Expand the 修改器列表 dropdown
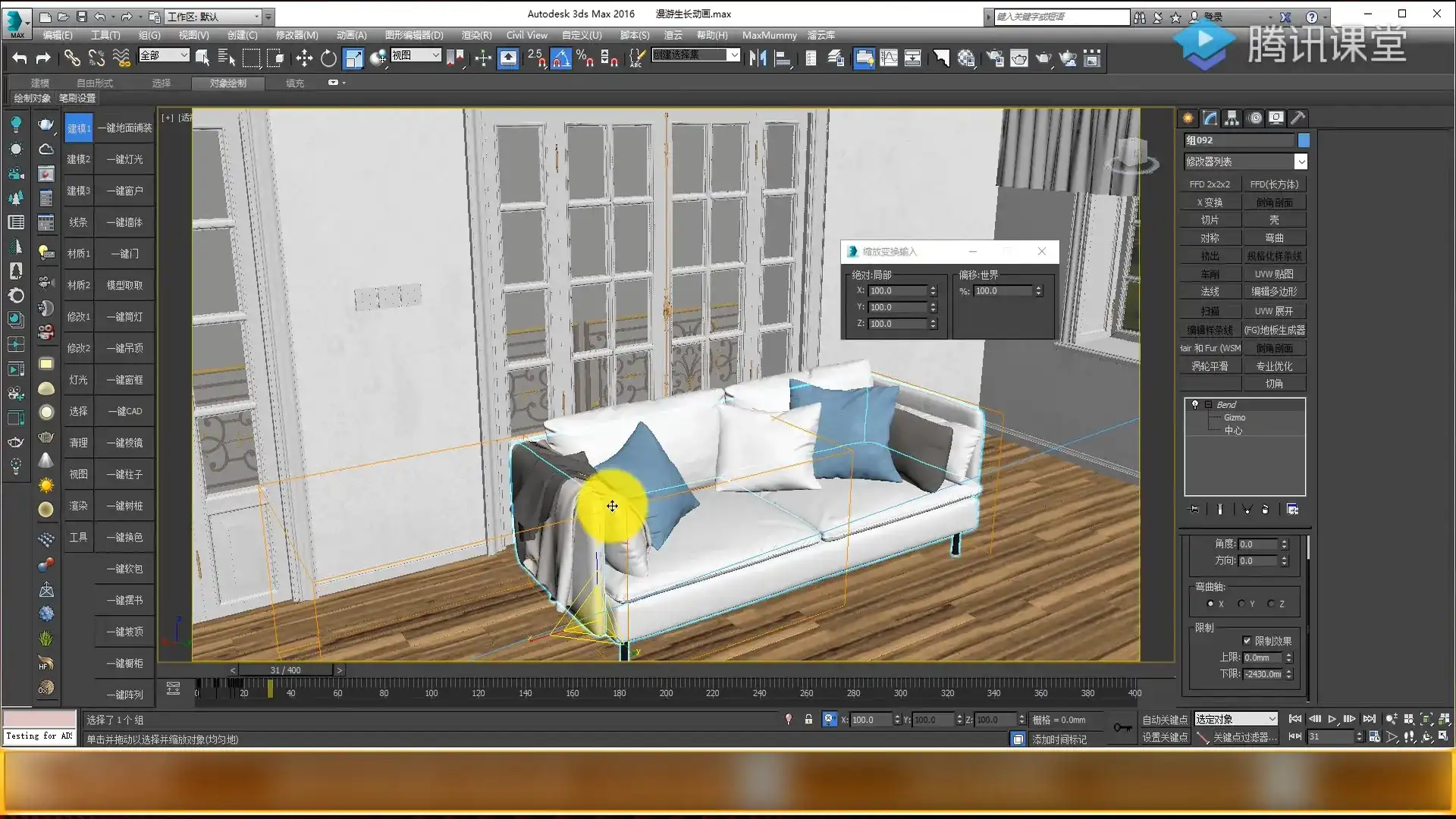 click(1301, 162)
